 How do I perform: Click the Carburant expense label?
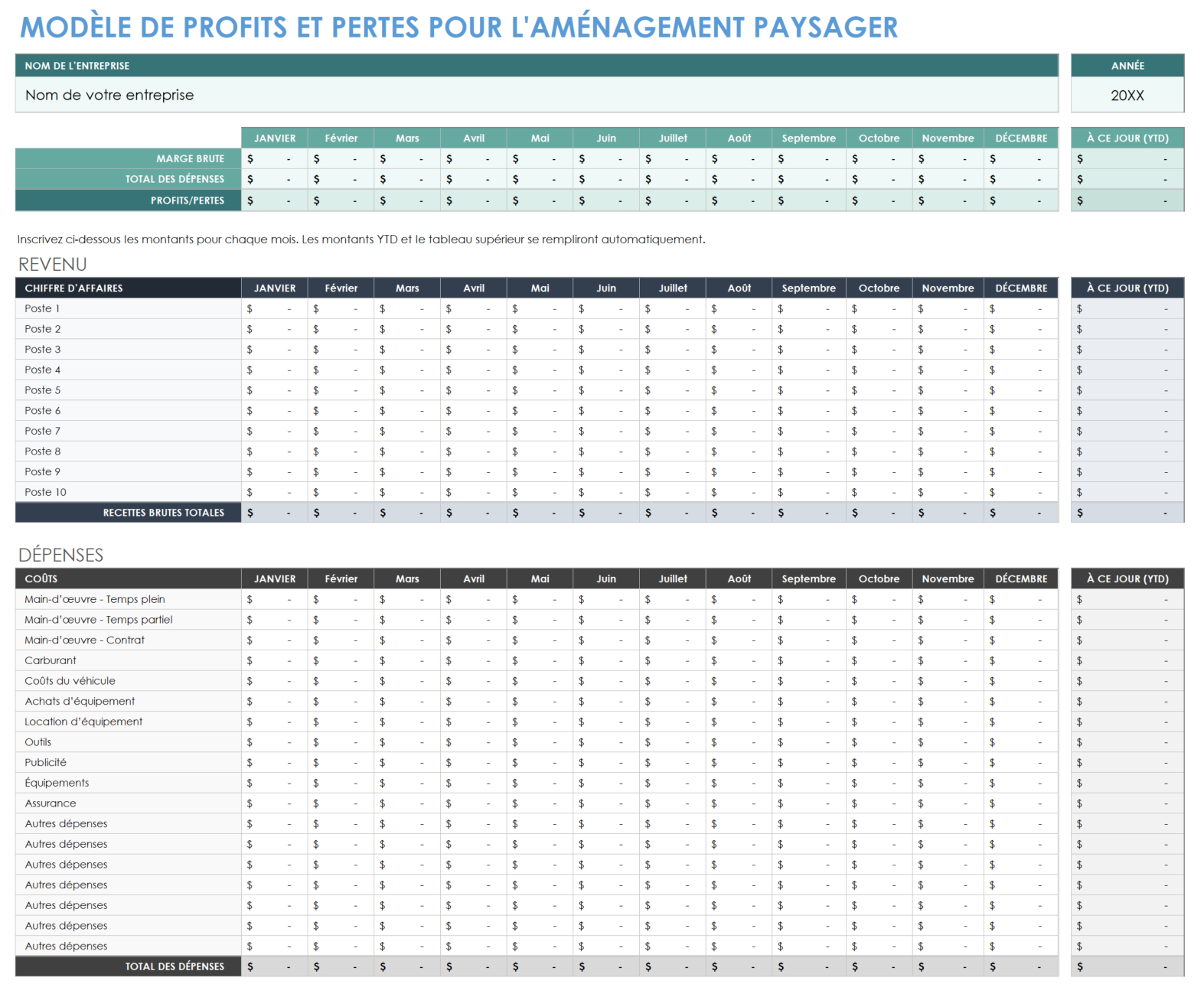pyautogui.click(x=51, y=660)
